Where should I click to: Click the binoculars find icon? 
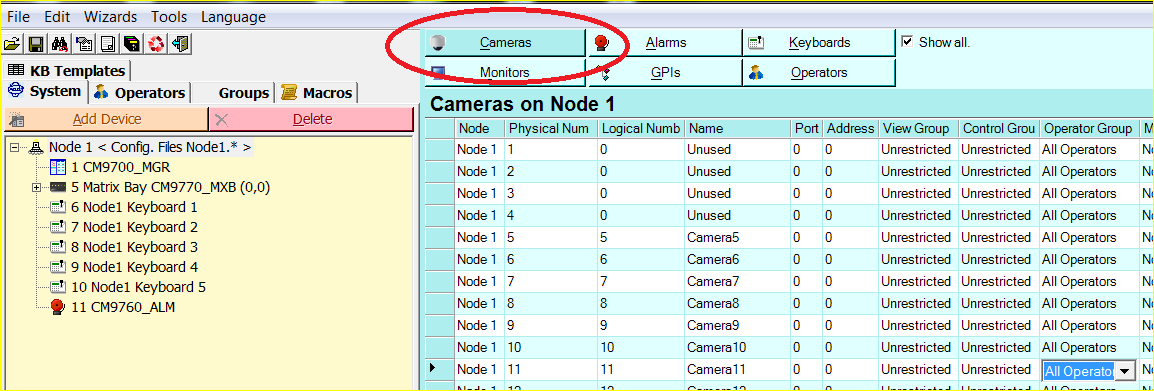pyautogui.click(x=60, y=44)
